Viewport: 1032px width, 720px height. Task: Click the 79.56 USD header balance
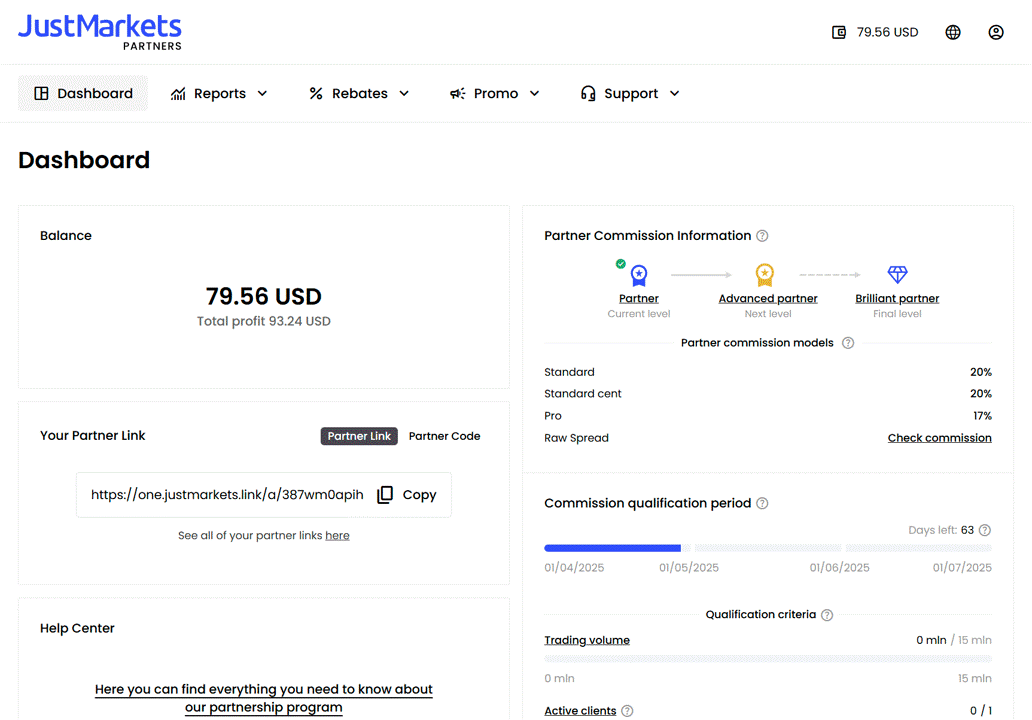click(x=887, y=32)
